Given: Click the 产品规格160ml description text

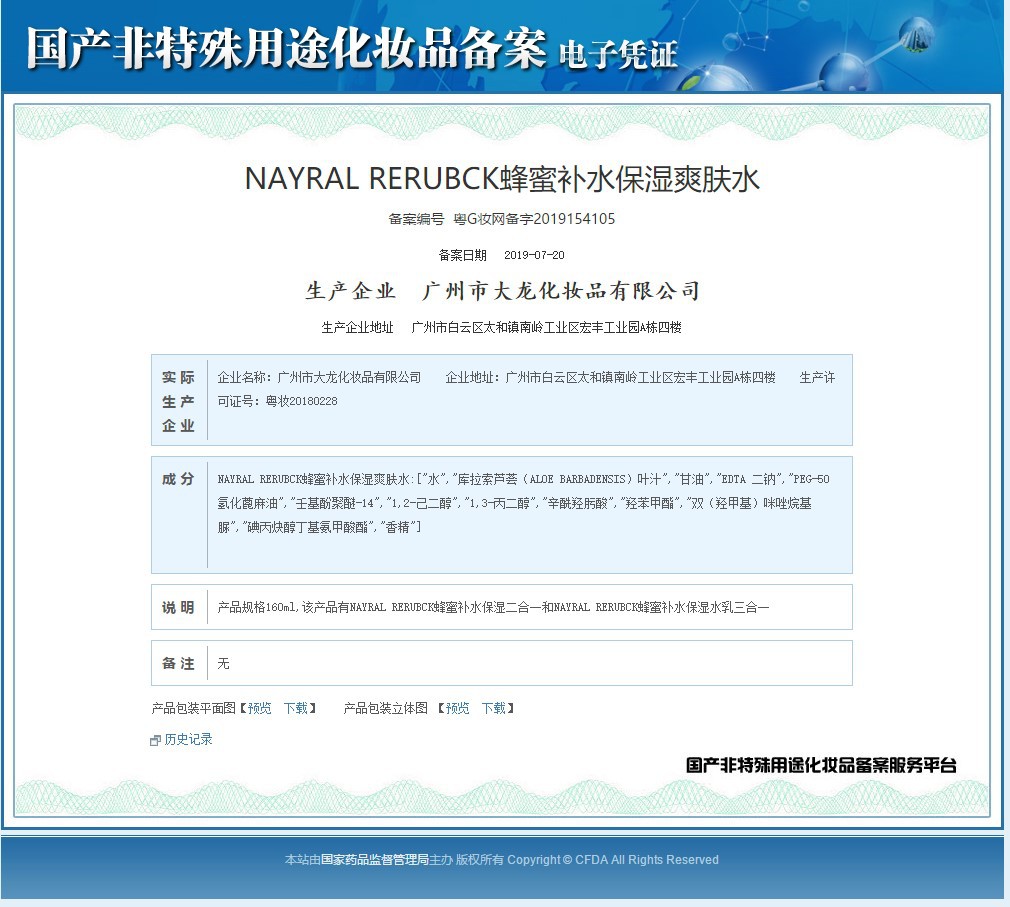Looking at the screenshot, I should point(493,607).
